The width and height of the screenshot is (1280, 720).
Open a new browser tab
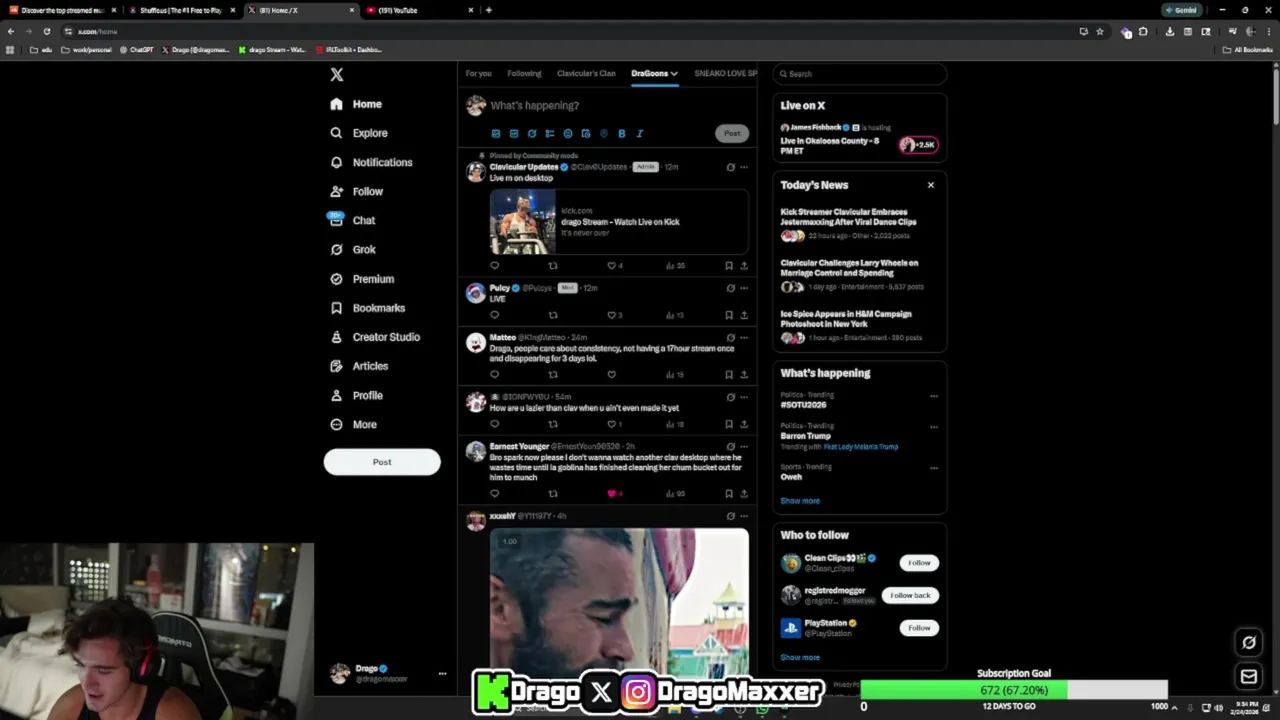(x=488, y=10)
